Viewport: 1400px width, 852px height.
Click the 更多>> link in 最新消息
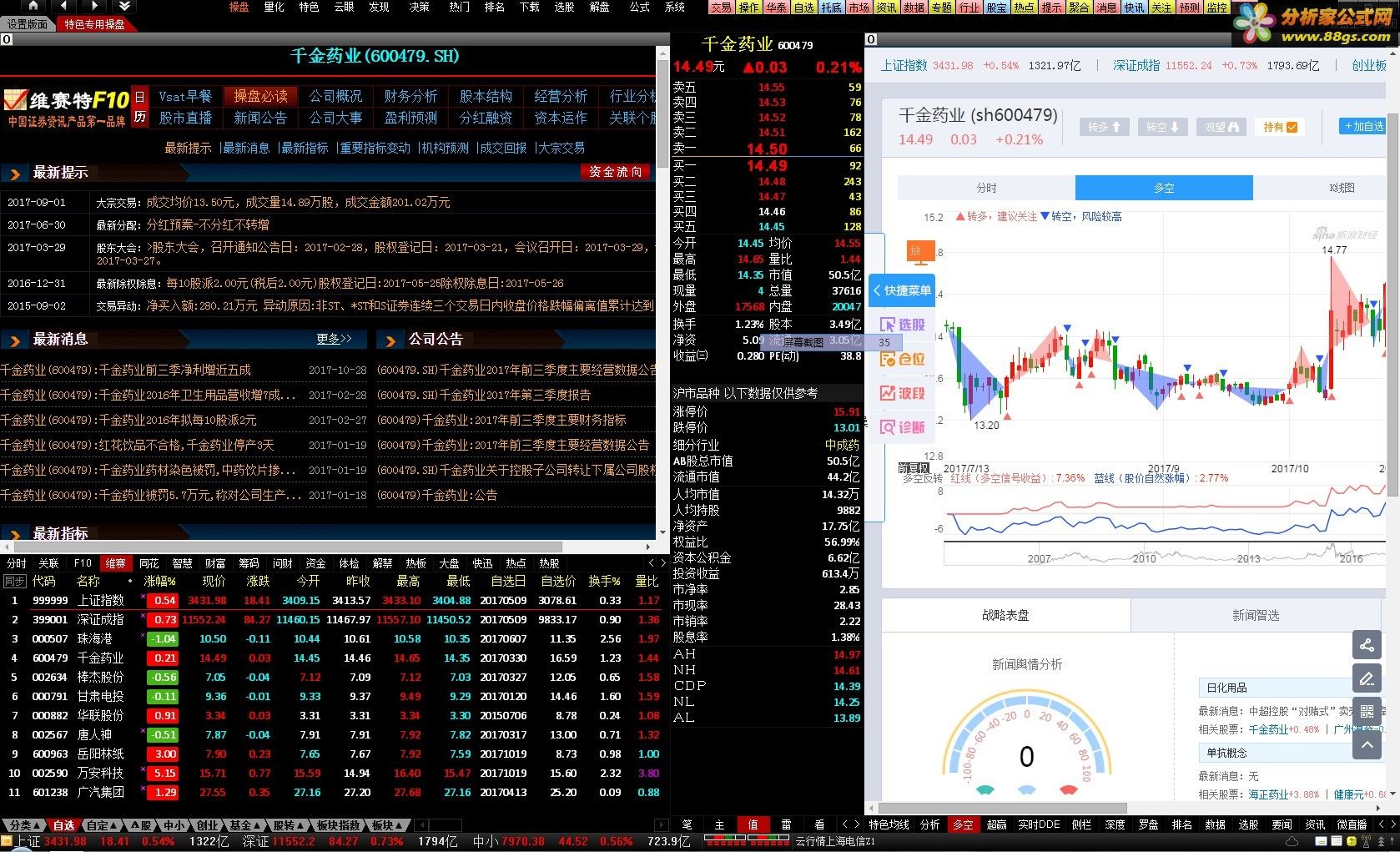[x=334, y=339]
